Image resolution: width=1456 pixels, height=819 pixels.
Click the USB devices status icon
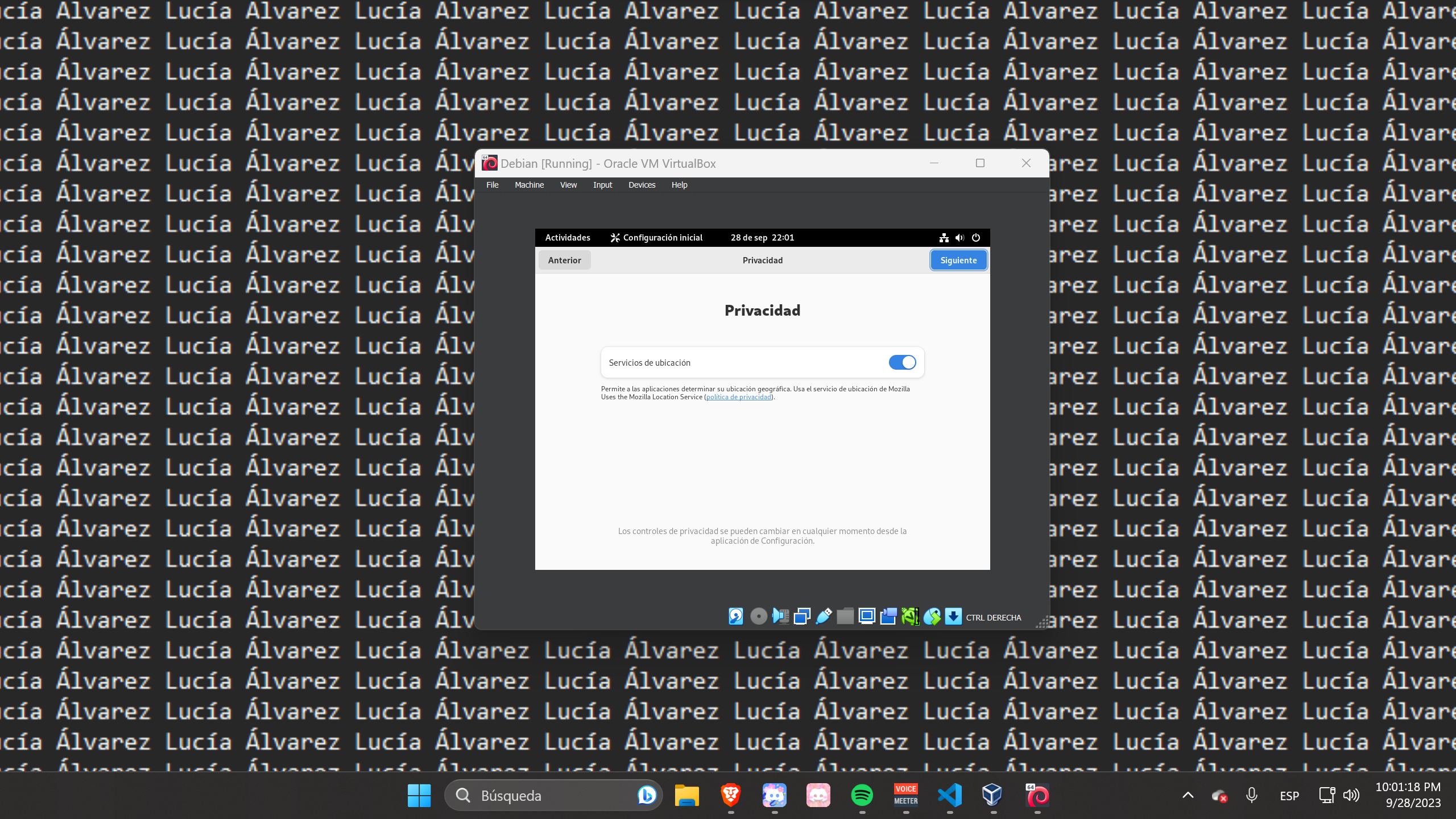click(824, 617)
